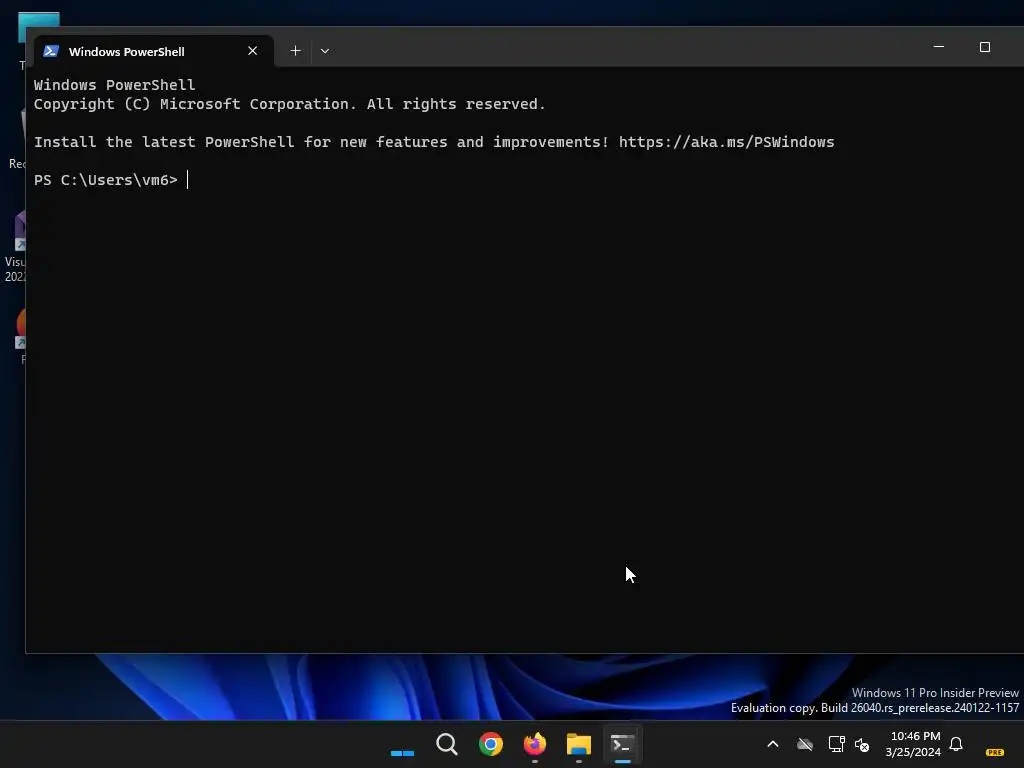This screenshot has height=768, width=1024.
Task: Click the PowerShell icon in tab
Action: (x=51, y=51)
